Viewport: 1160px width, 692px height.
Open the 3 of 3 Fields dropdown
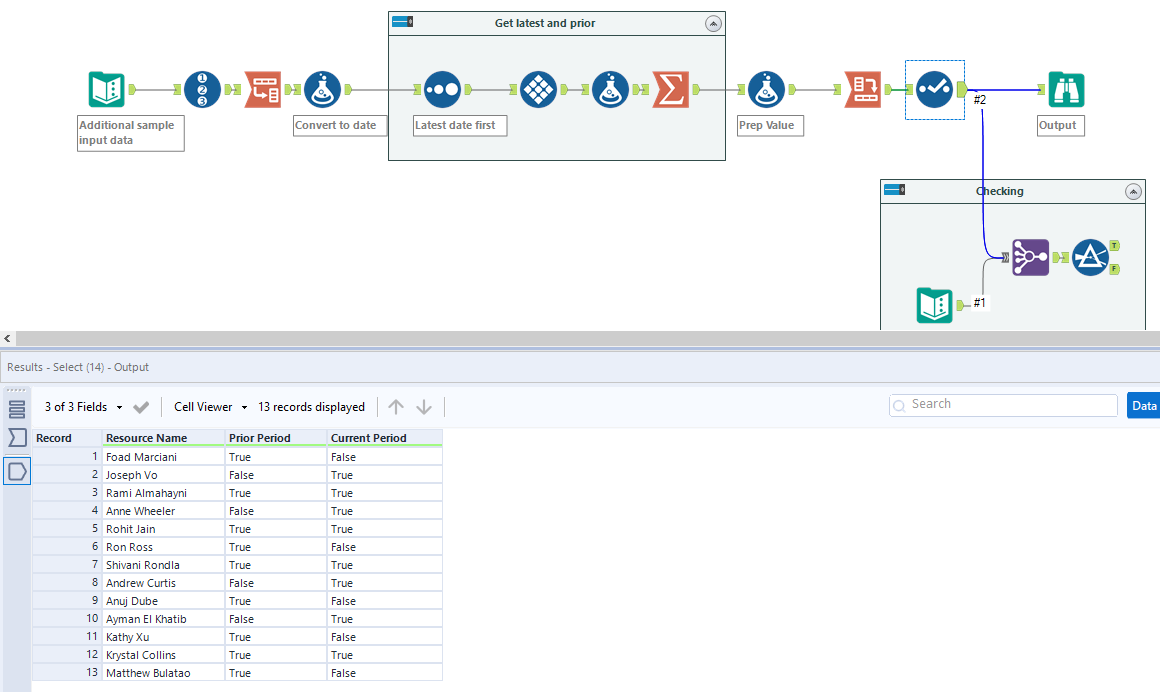pyautogui.click(x=84, y=407)
